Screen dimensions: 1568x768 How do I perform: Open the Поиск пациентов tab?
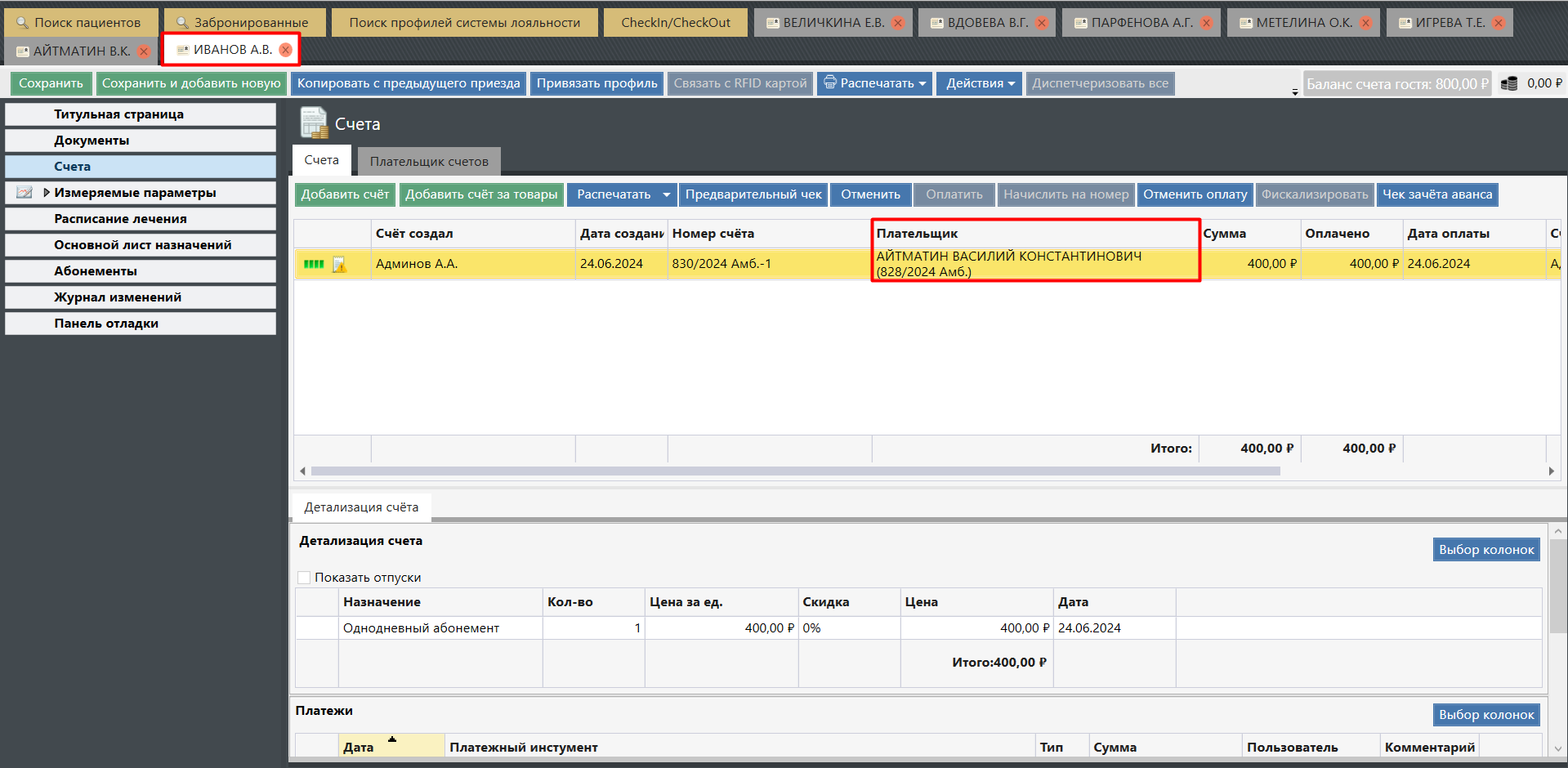80,23
